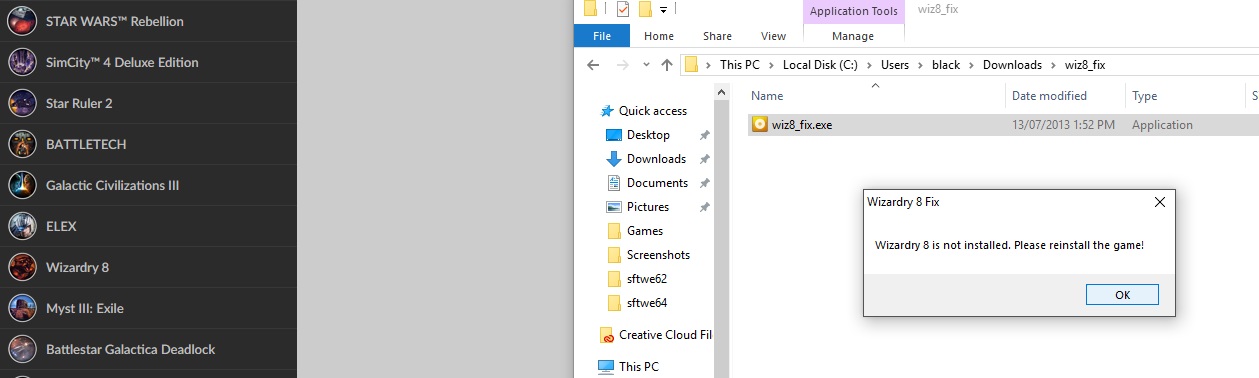The image size is (1259, 378).
Task: Switch to the Share ribbon tab
Action: coord(717,36)
